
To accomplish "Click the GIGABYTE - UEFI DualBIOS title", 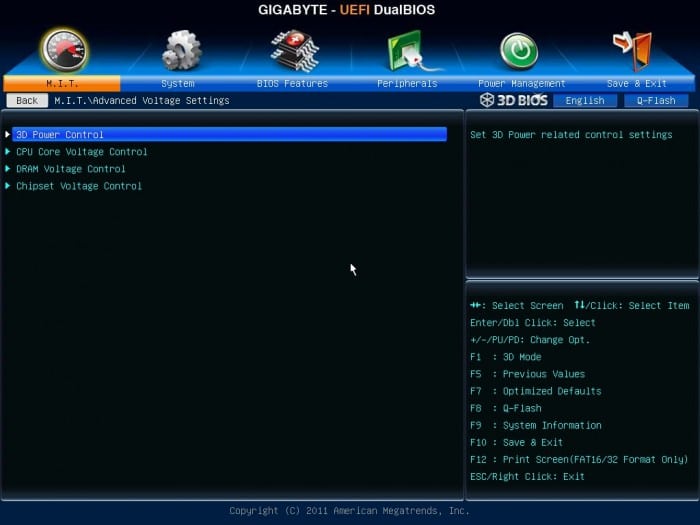I will tap(346, 10).
